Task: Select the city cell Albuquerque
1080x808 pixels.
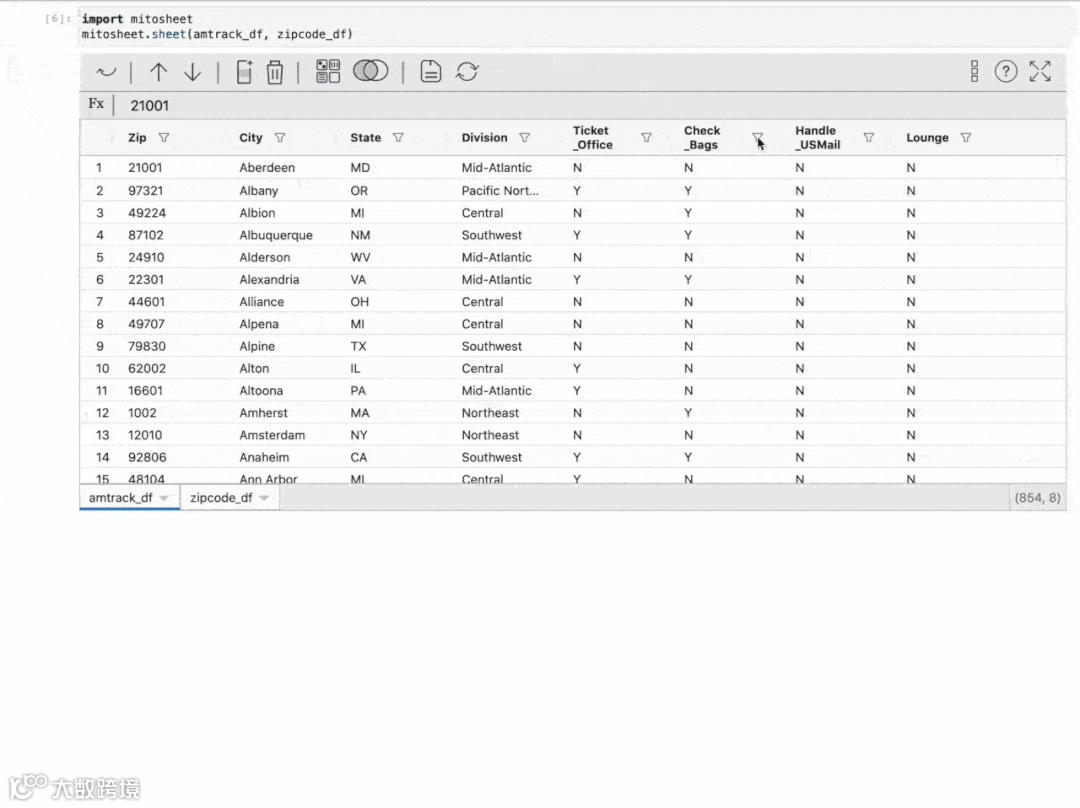Action: coord(276,235)
